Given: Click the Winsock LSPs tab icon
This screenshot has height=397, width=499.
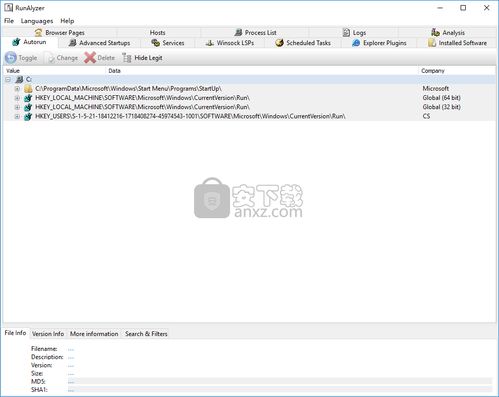Looking at the screenshot, I should point(209,43).
